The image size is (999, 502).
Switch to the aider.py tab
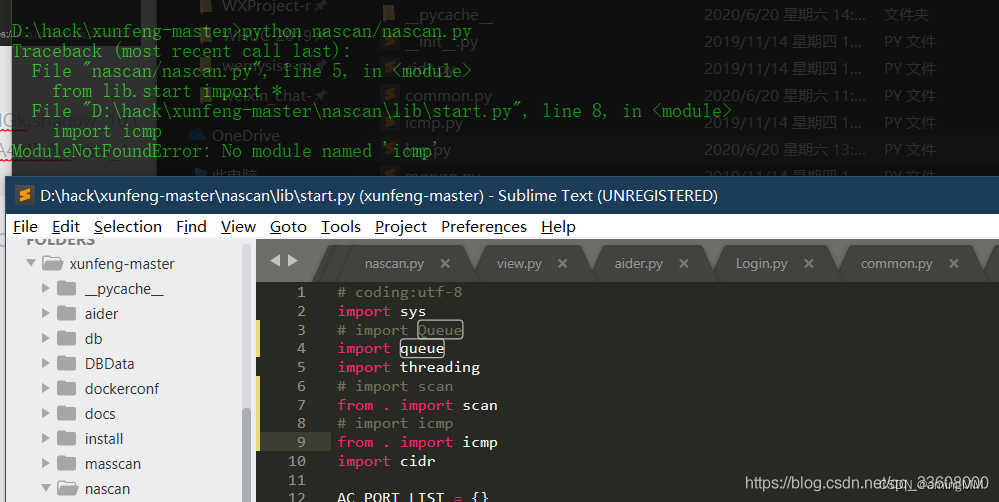click(638, 264)
